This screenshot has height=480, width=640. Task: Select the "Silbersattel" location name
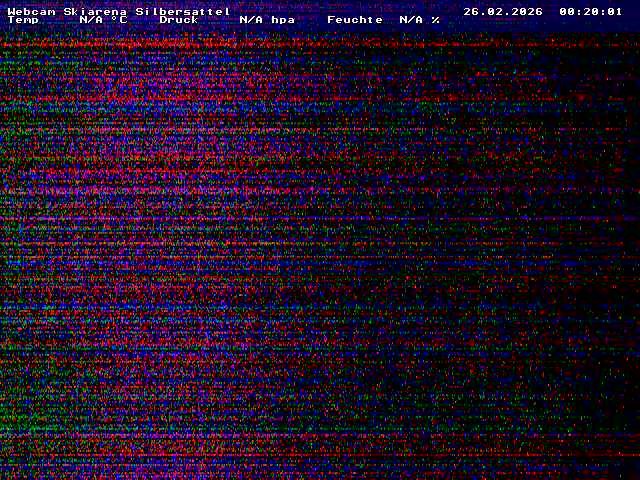tap(183, 11)
